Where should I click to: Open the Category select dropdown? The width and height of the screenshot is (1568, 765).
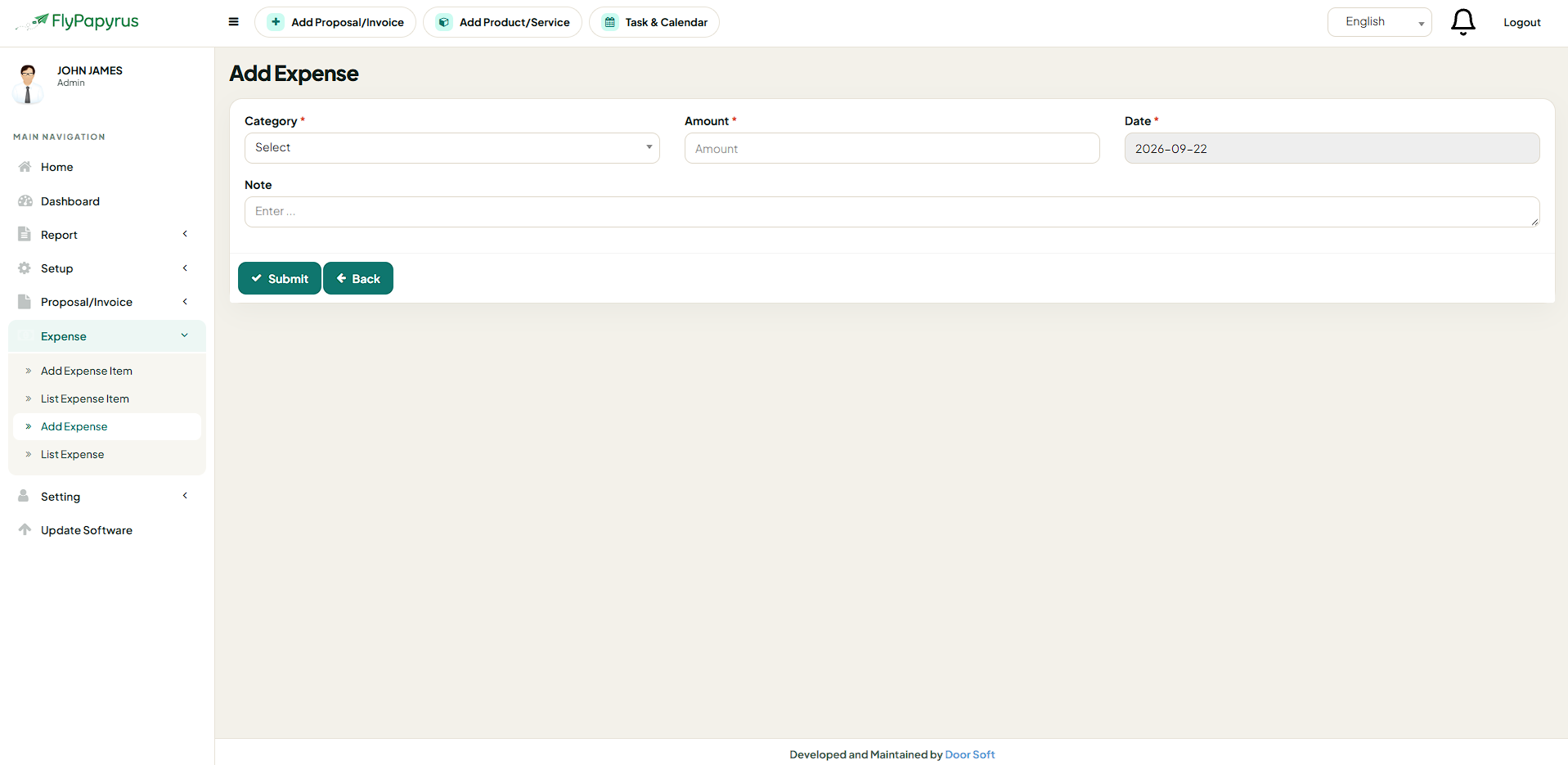(452, 148)
